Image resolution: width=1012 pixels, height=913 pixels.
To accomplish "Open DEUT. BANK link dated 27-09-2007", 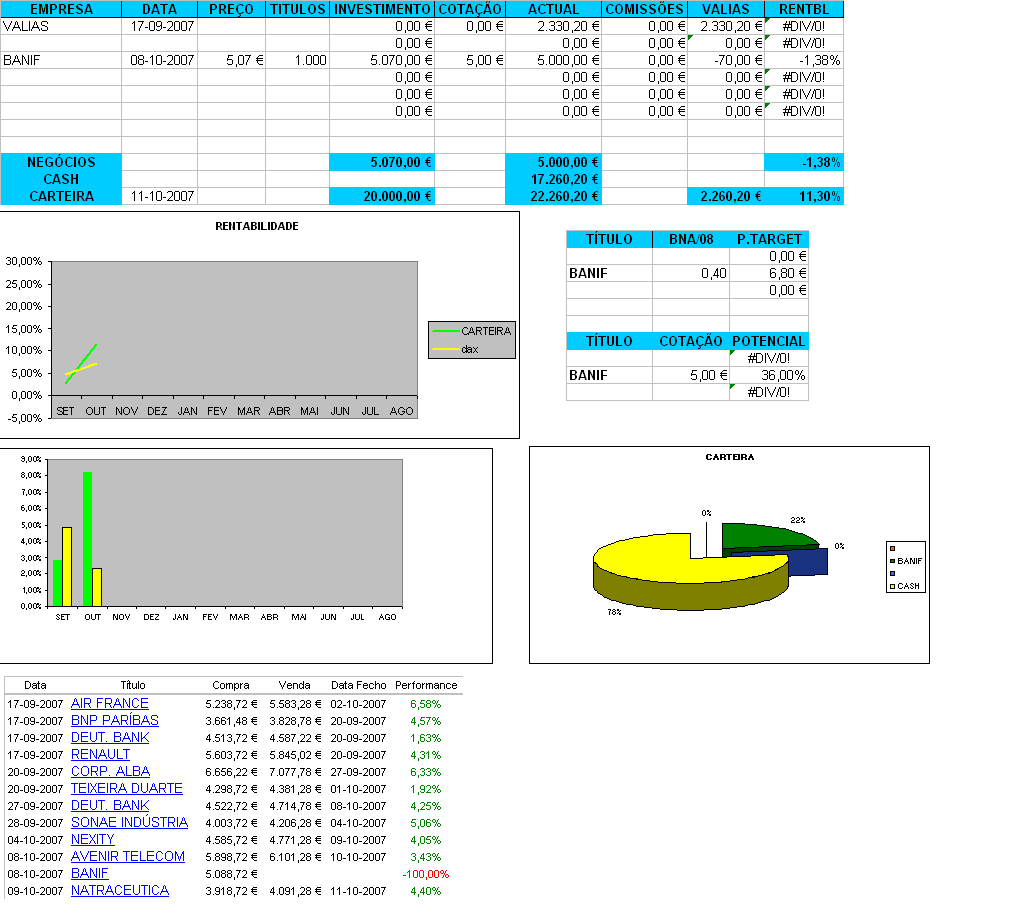I will click(x=110, y=805).
